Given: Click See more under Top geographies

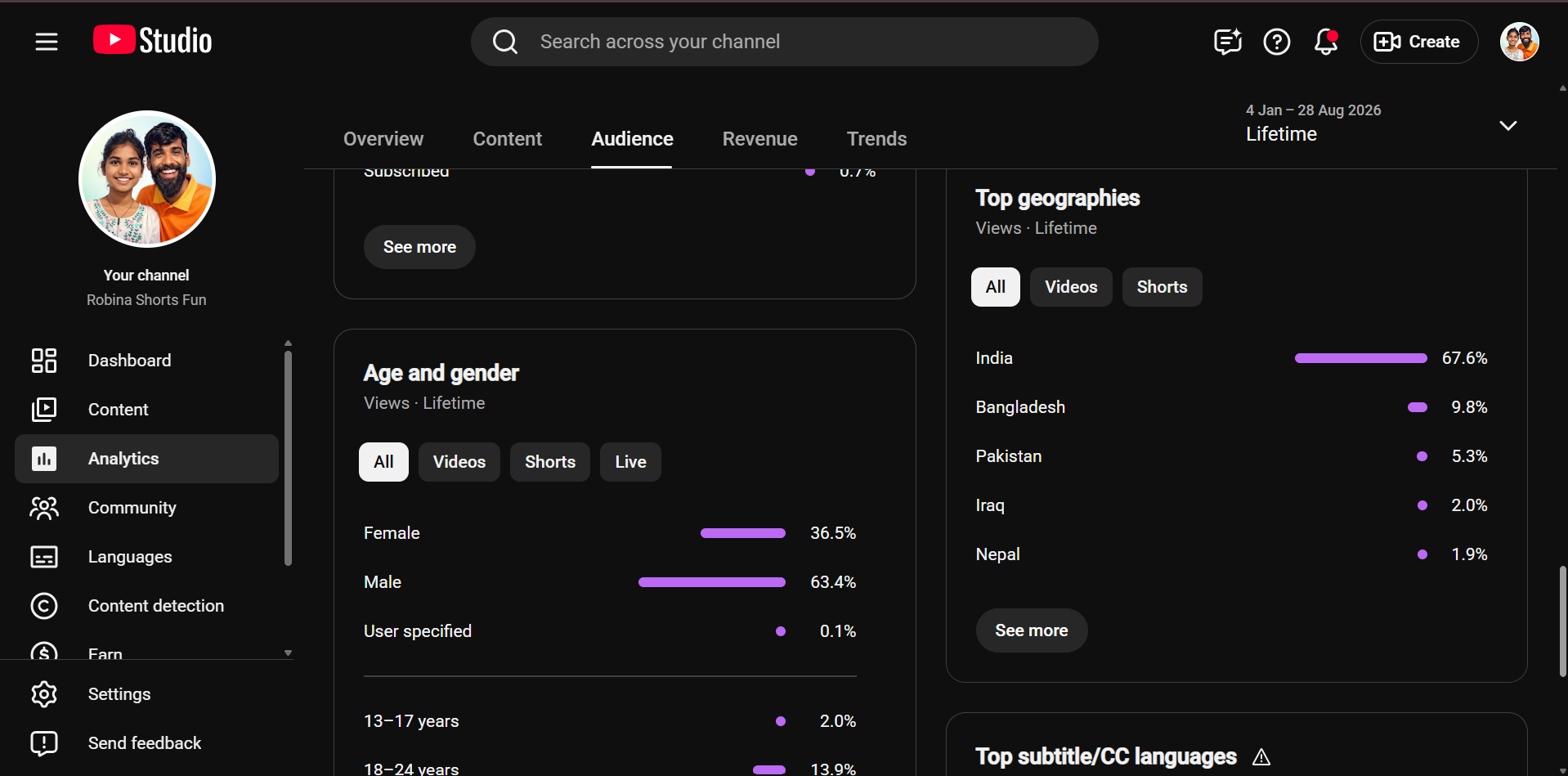Looking at the screenshot, I should [1032, 630].
